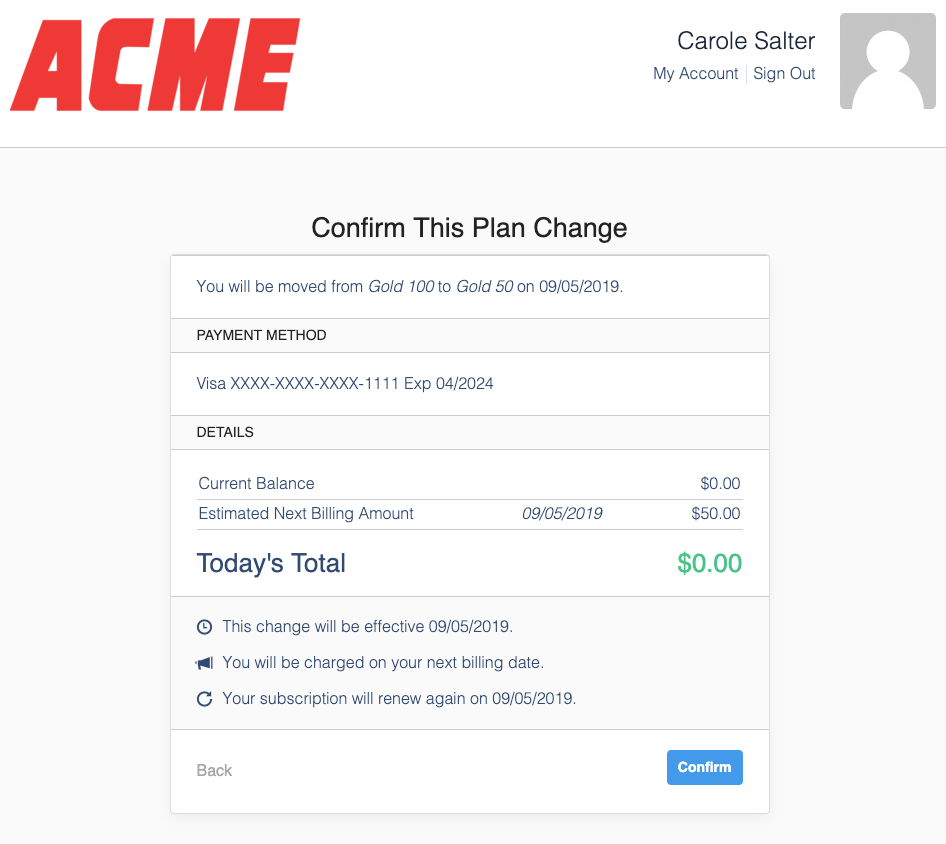The height and width of the screenshot is (844, 946).
Task: Click the clock icon beside effective date notice
Action: pos(204,626)
